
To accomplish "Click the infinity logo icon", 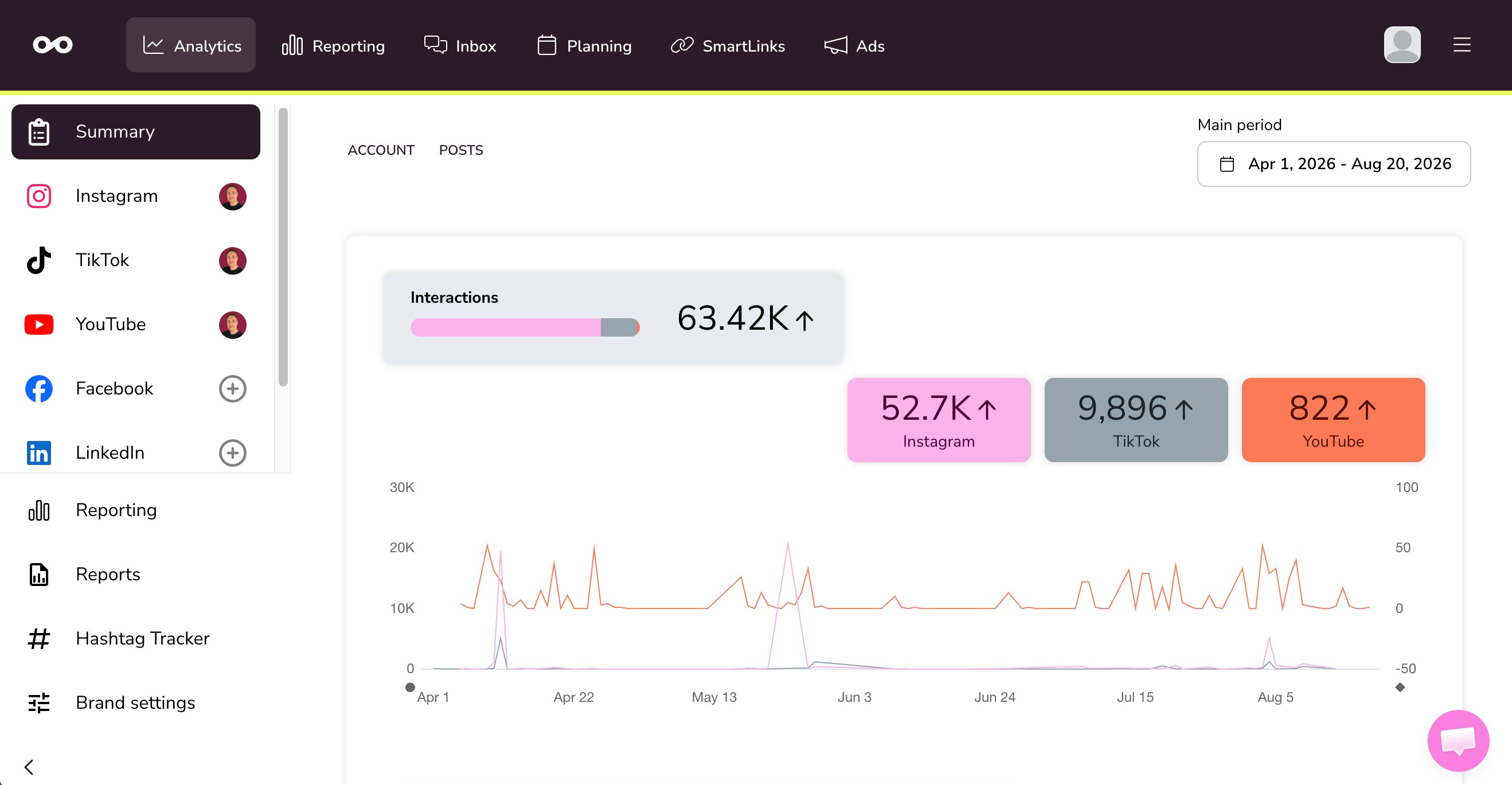I will [53, 45].
